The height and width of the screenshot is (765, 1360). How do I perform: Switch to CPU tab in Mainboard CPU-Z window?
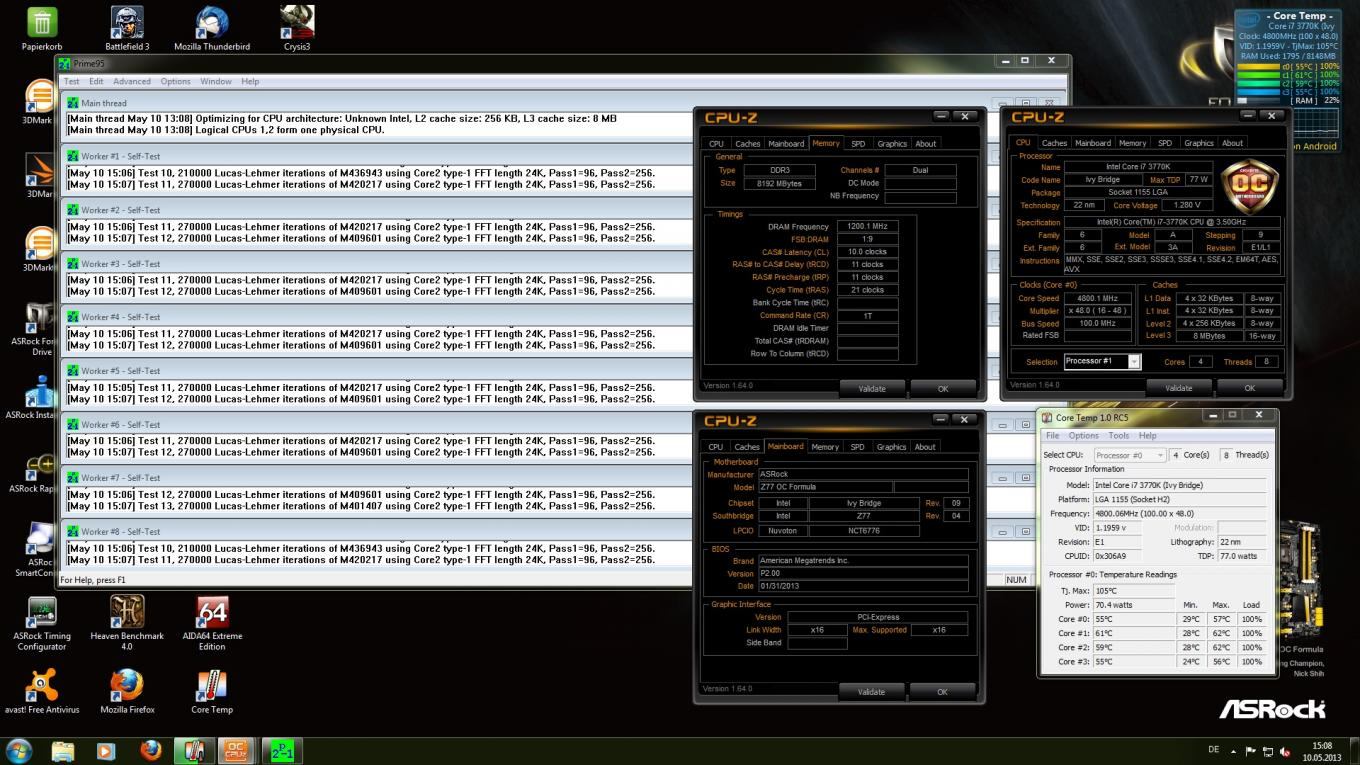pos(715,447)
